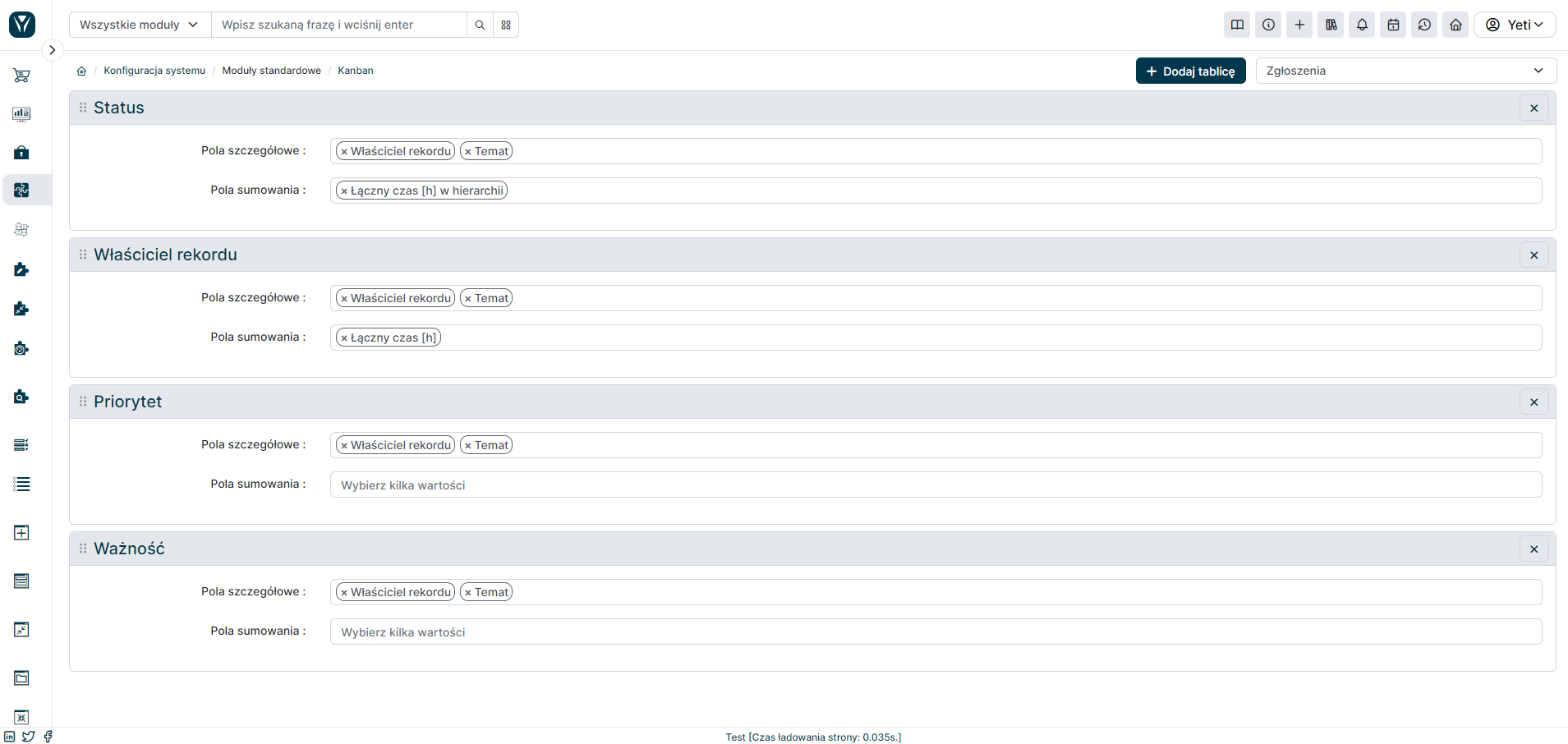The height and width of the screenshot is (744, 1568).
Task: Grab the Status board drag handle
Action: 83,108
